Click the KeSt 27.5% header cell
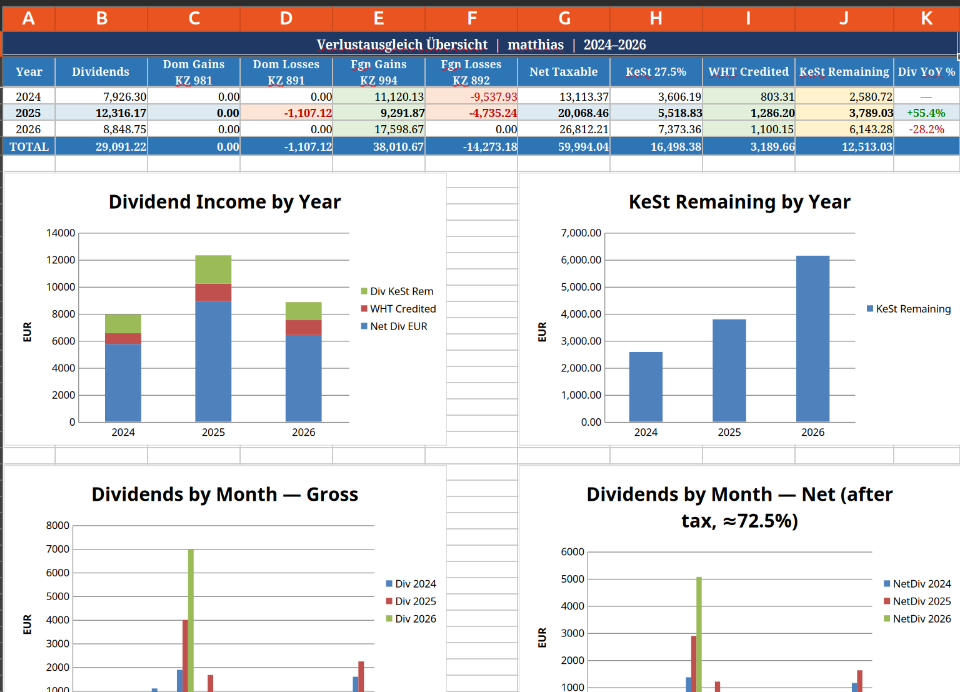This screenshot has width=960, height=692. coord(656,72)
